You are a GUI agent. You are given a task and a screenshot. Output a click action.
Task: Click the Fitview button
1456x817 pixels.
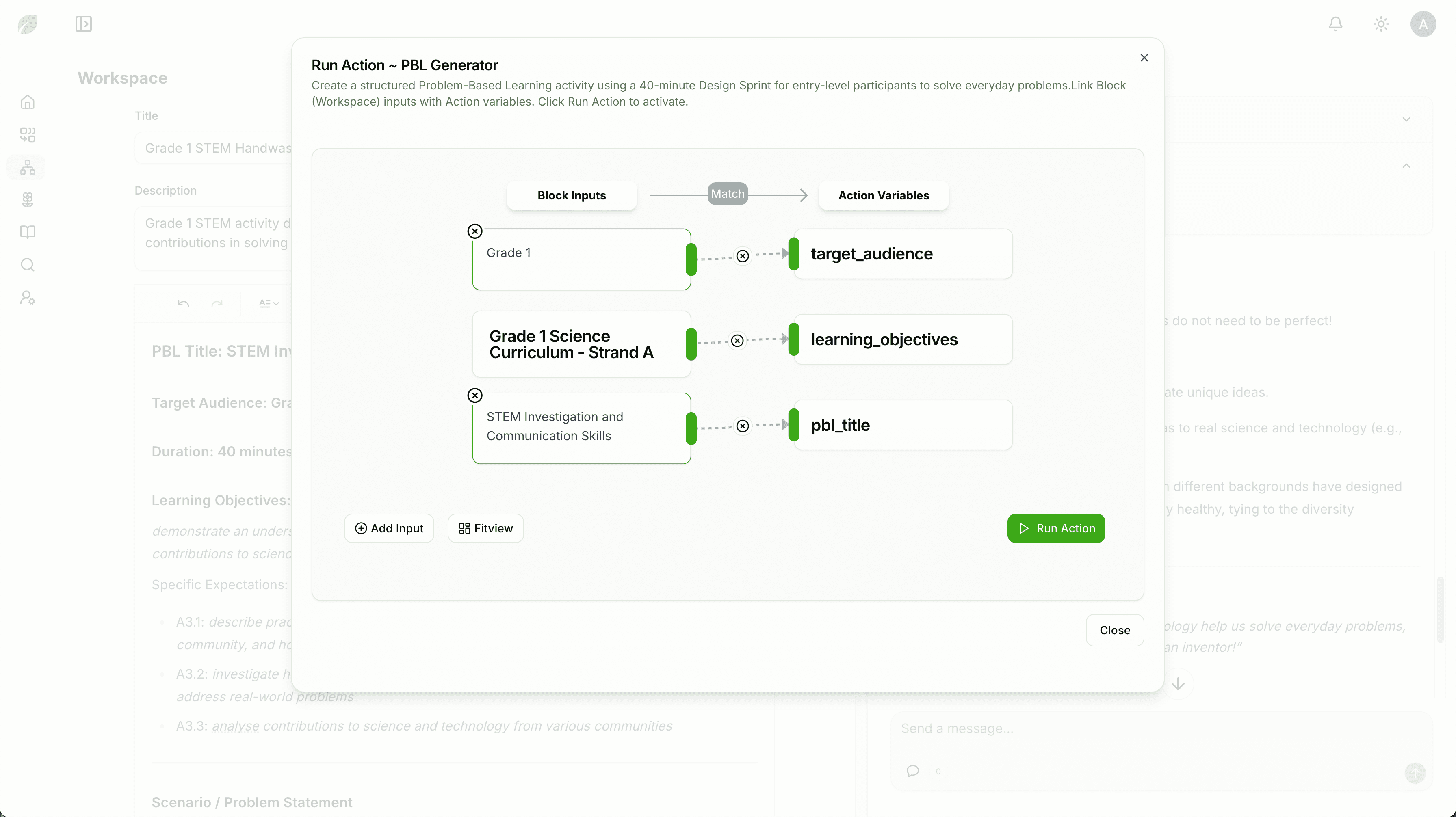coord(485,528)
